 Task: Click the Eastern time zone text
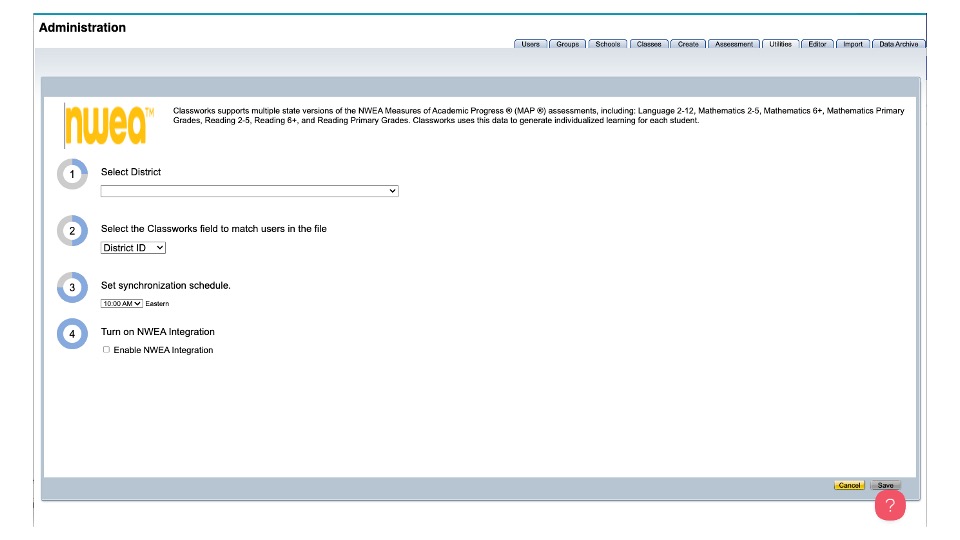tap(157, 304)
